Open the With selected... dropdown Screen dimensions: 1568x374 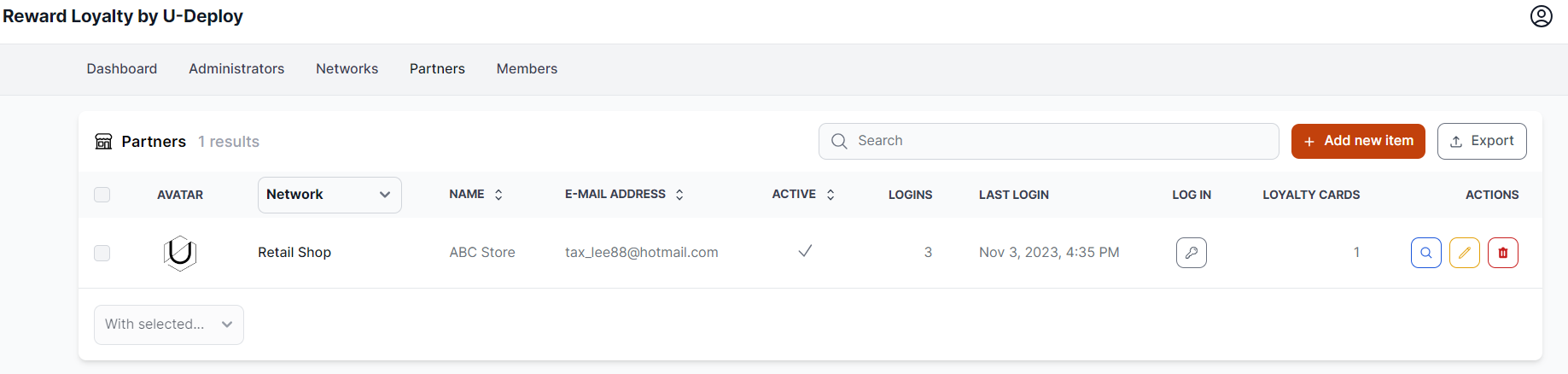(168, 324)
